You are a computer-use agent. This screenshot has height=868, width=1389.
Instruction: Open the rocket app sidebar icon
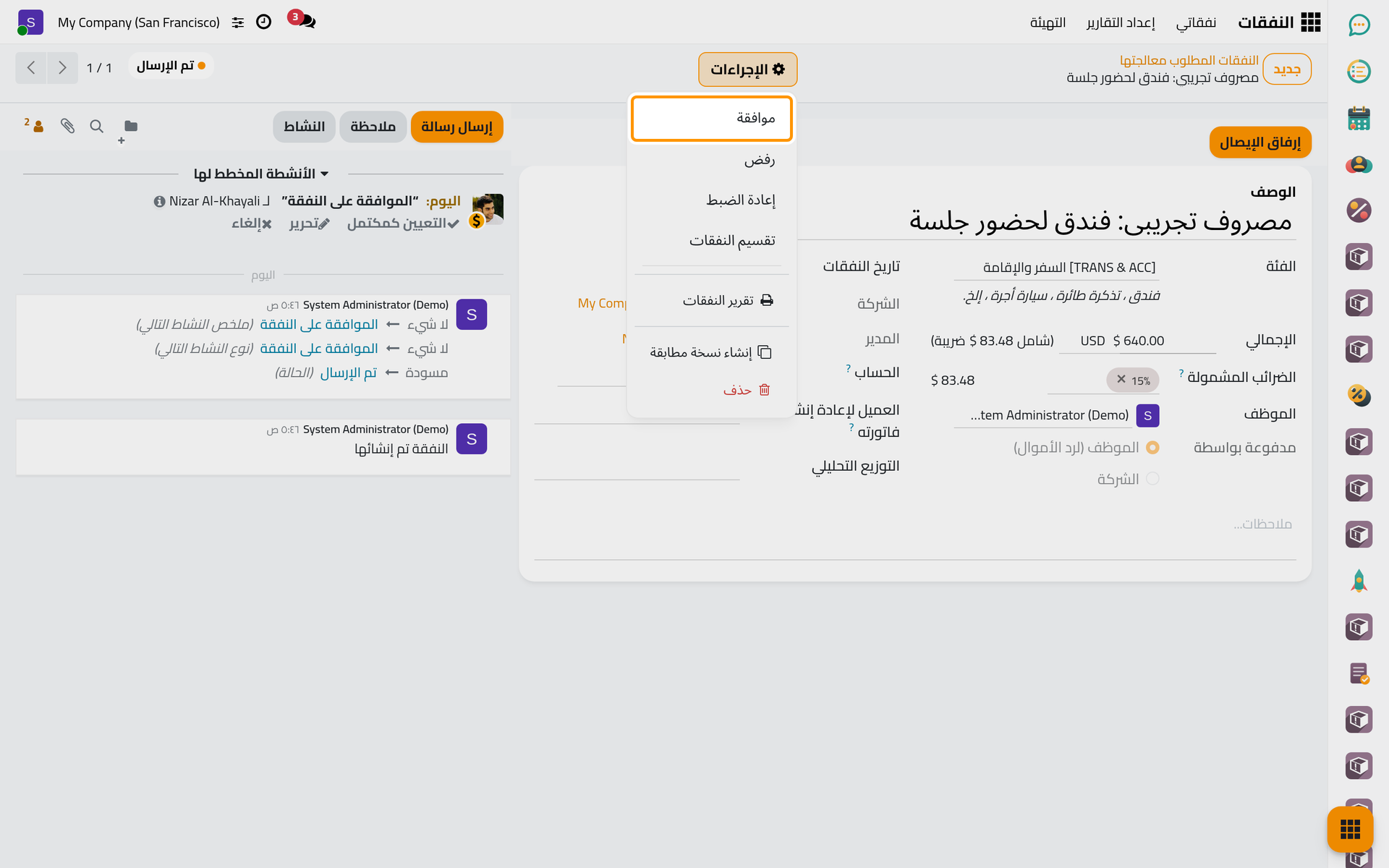[1359, 581]
